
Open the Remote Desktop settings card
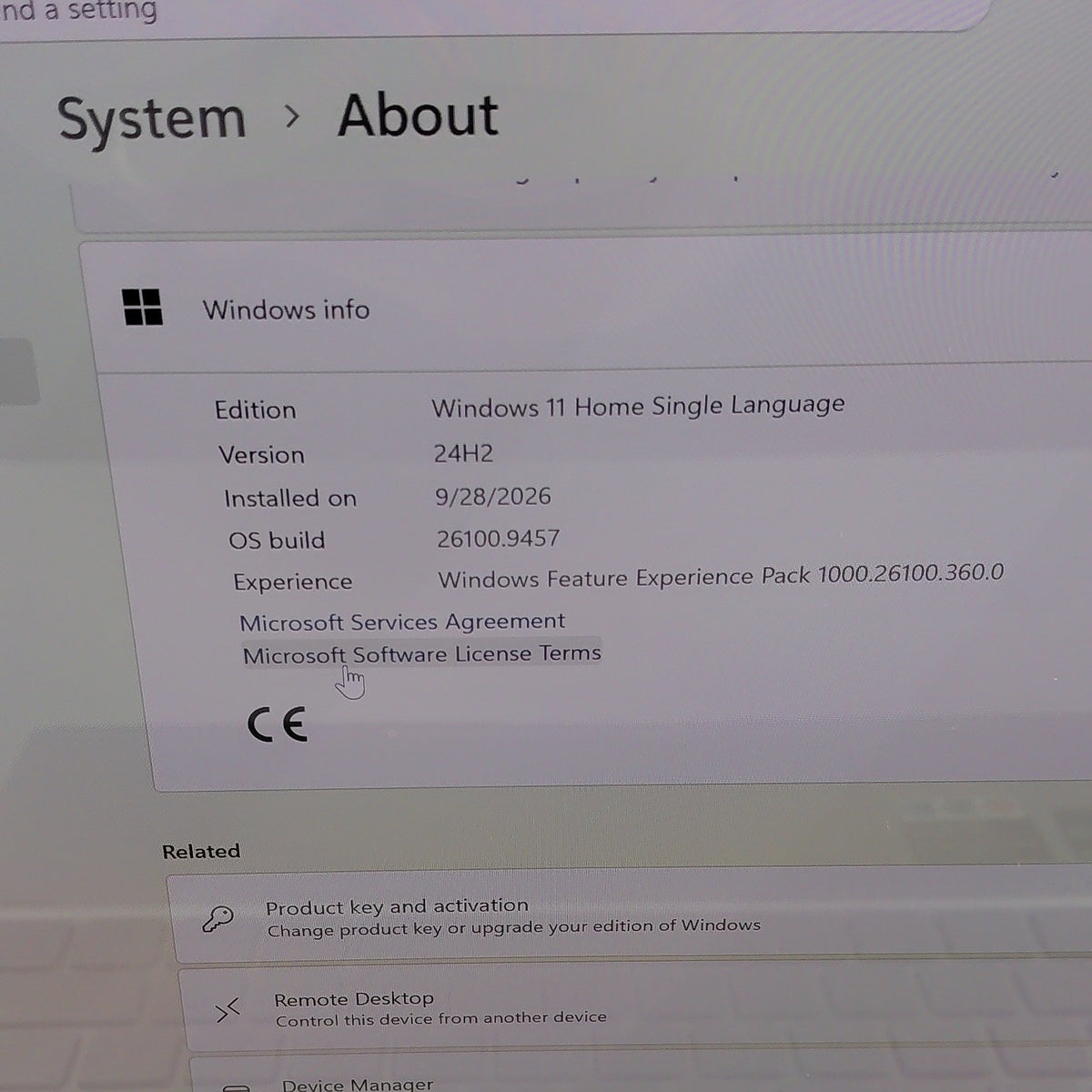click(x=635, y=1006)
